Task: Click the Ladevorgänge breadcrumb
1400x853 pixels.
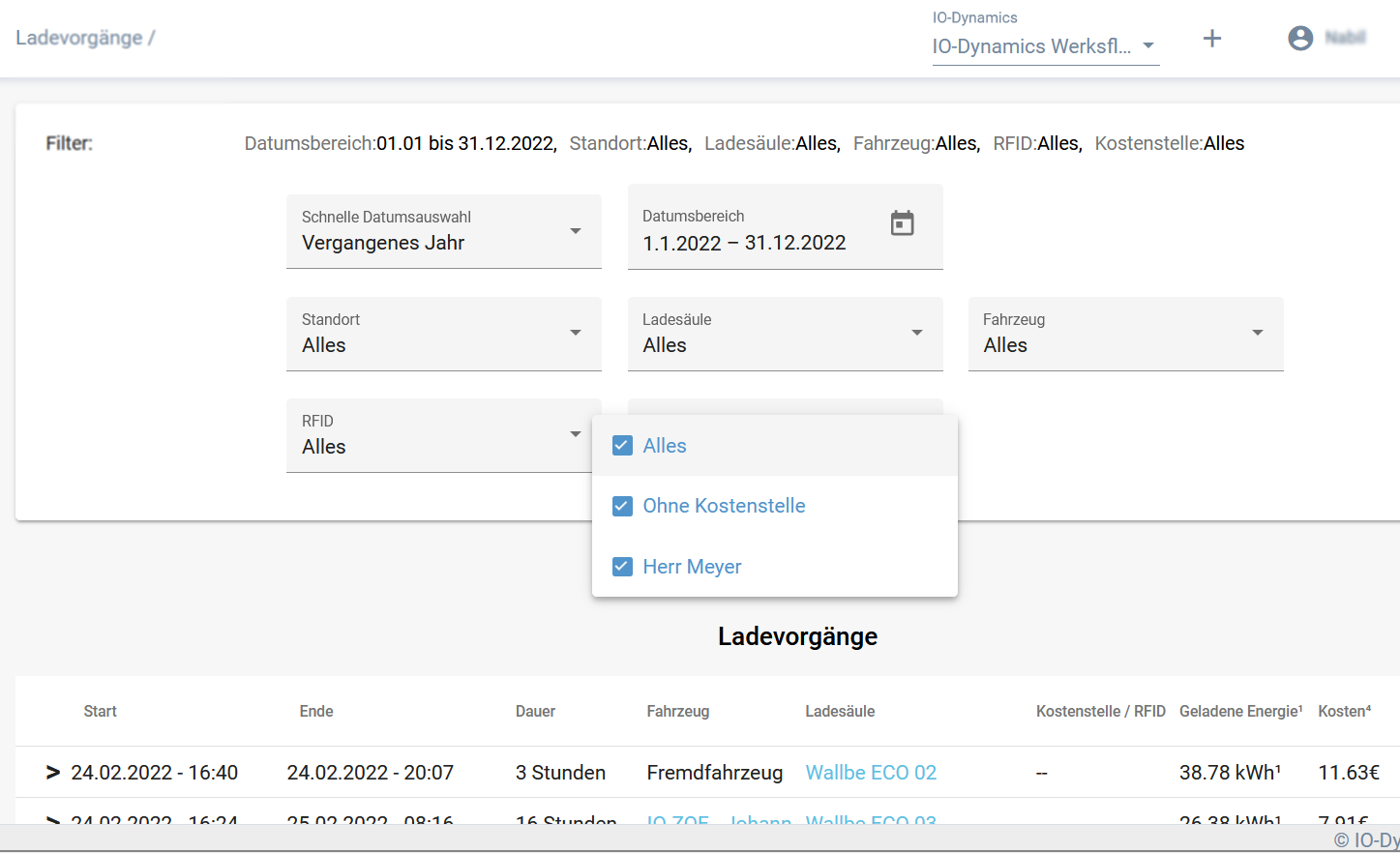Action: click(x=79, y=38)
